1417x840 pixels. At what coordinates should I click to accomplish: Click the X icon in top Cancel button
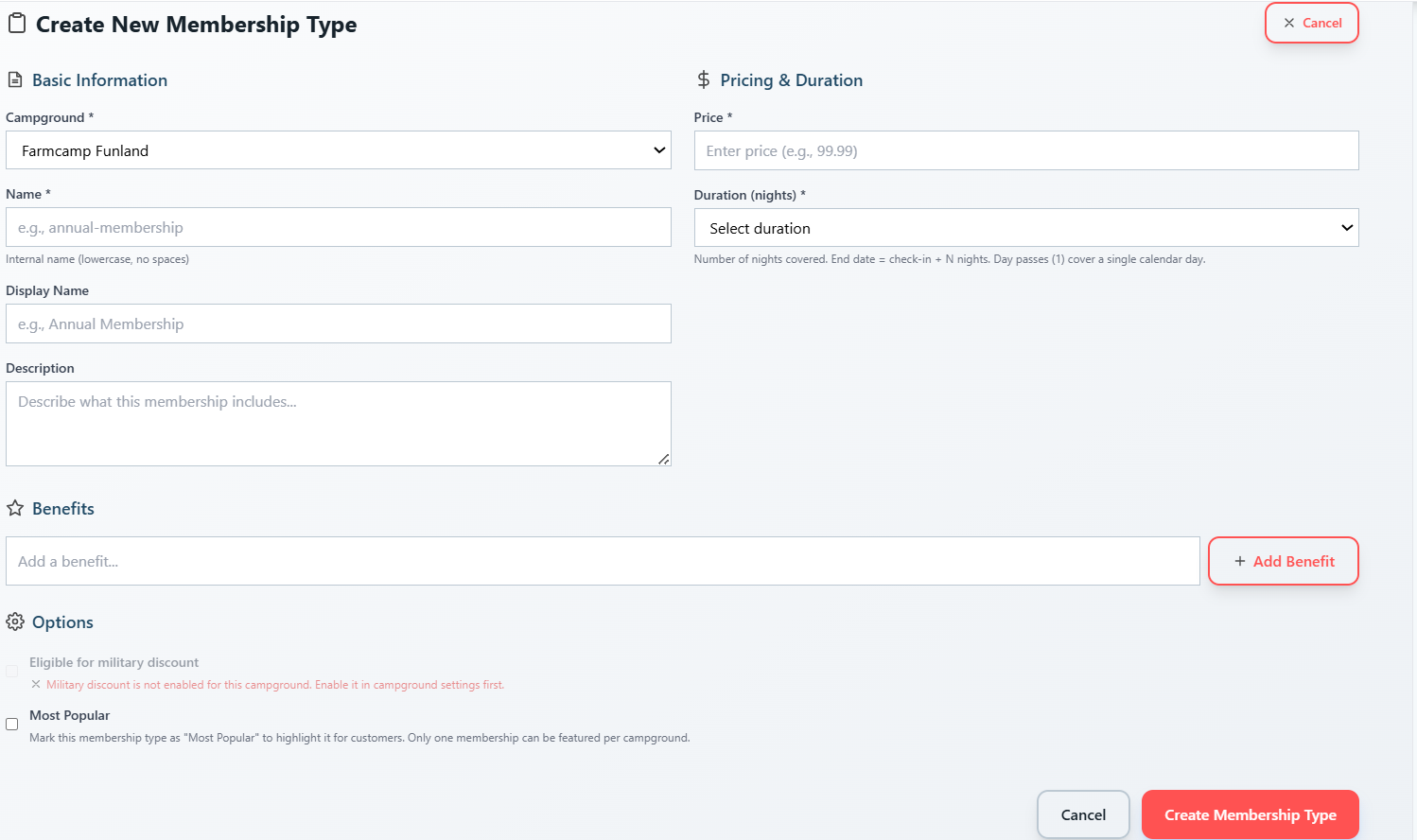pos(1288,23)
